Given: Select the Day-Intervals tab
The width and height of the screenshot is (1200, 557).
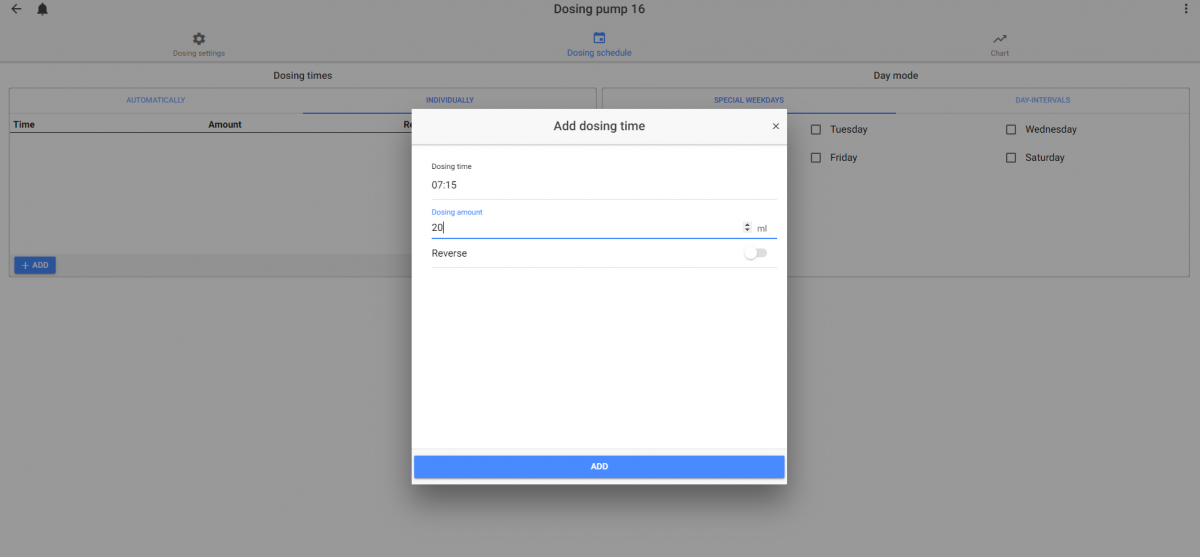Looking at the screenshot, I should 1043,100.
